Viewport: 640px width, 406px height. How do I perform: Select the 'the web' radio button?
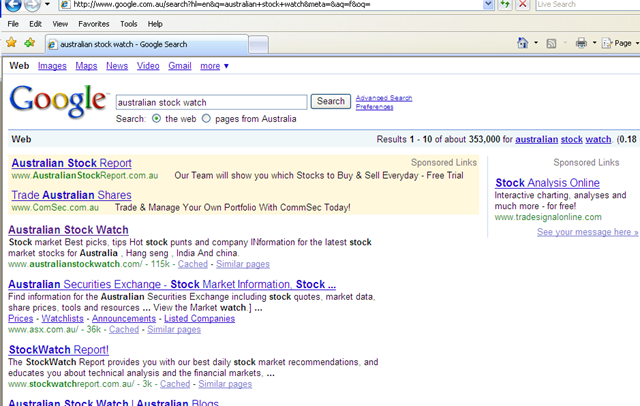coord(156,119)
